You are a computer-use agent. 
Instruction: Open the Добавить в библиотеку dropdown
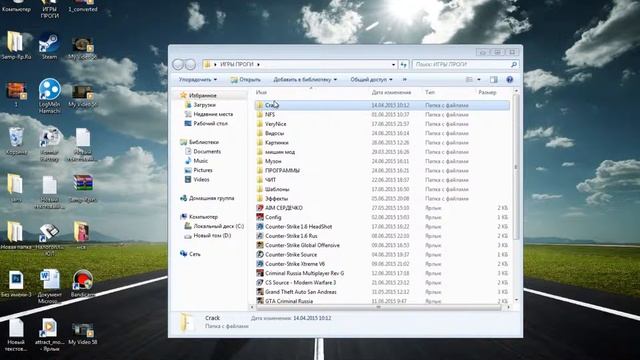[305, 80]
